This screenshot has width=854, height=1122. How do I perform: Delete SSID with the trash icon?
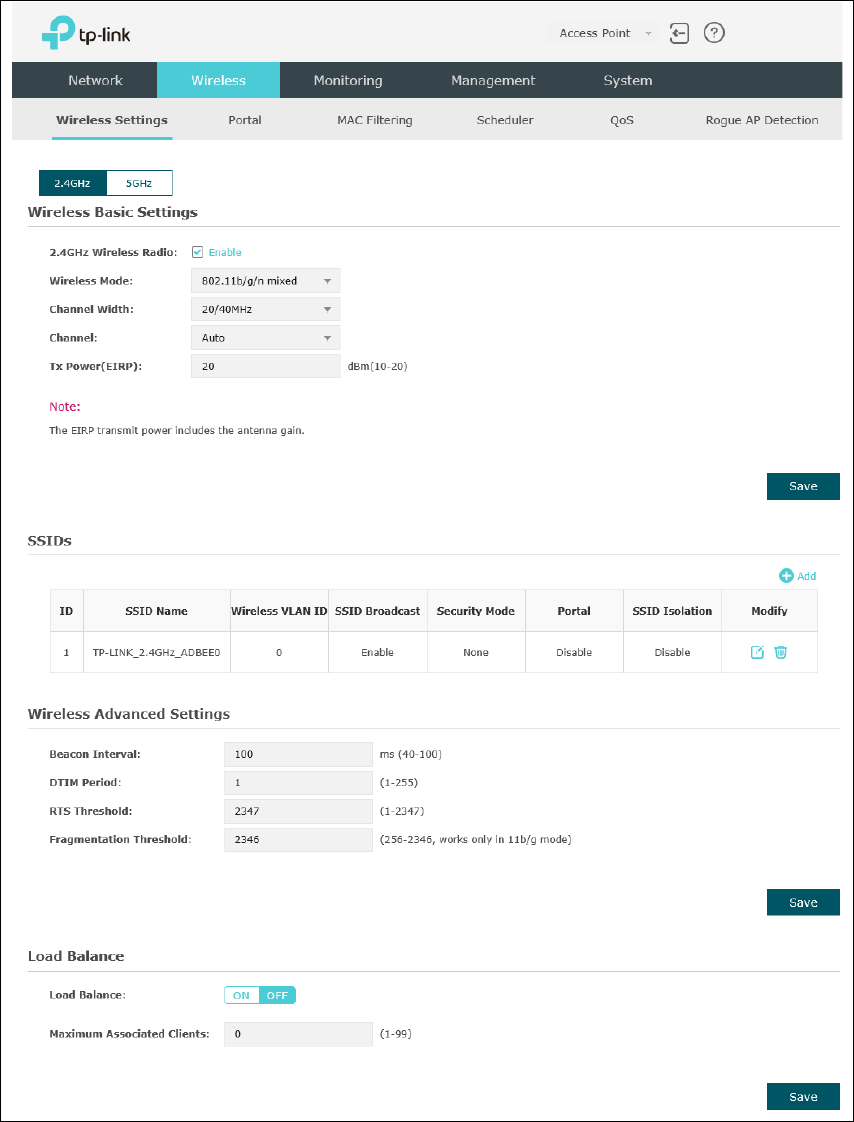pos(780,652)
